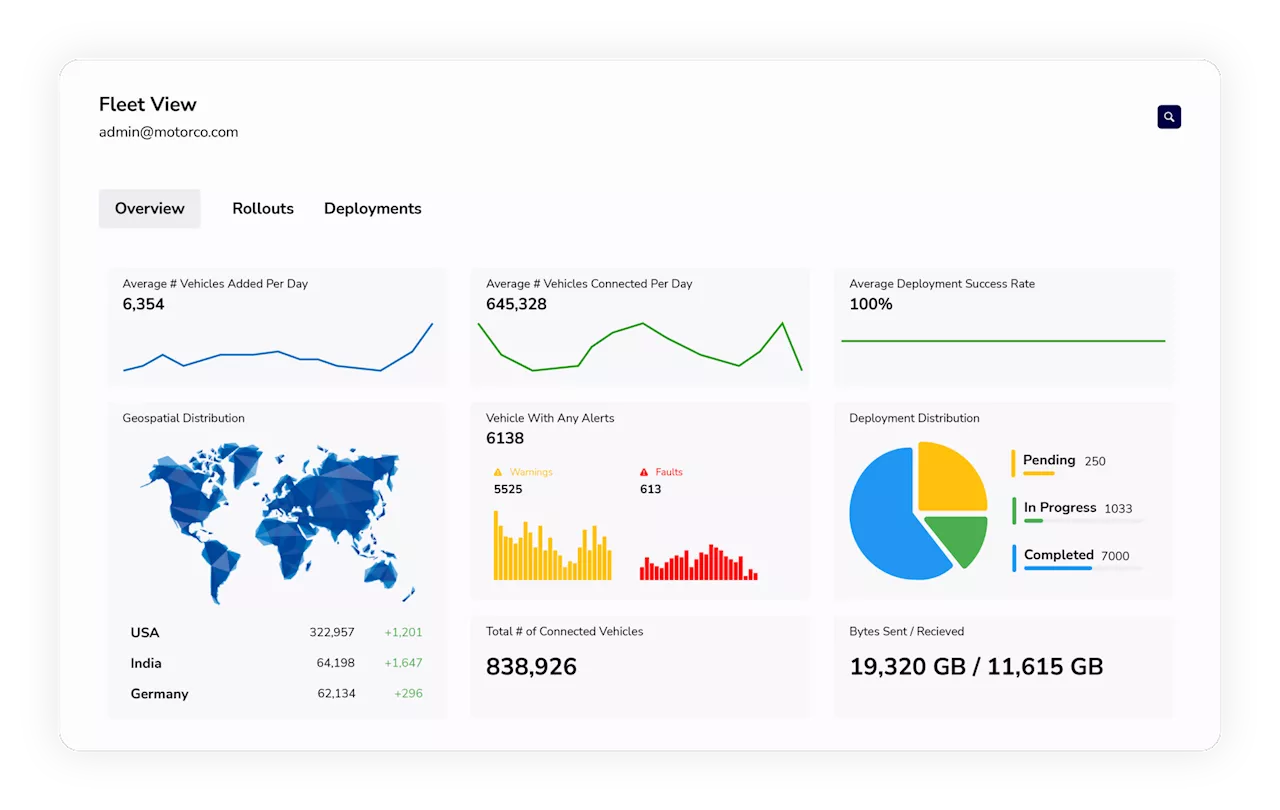Click the 645,328 connected value
This screenshot has width=1280, height=810.
516,304
